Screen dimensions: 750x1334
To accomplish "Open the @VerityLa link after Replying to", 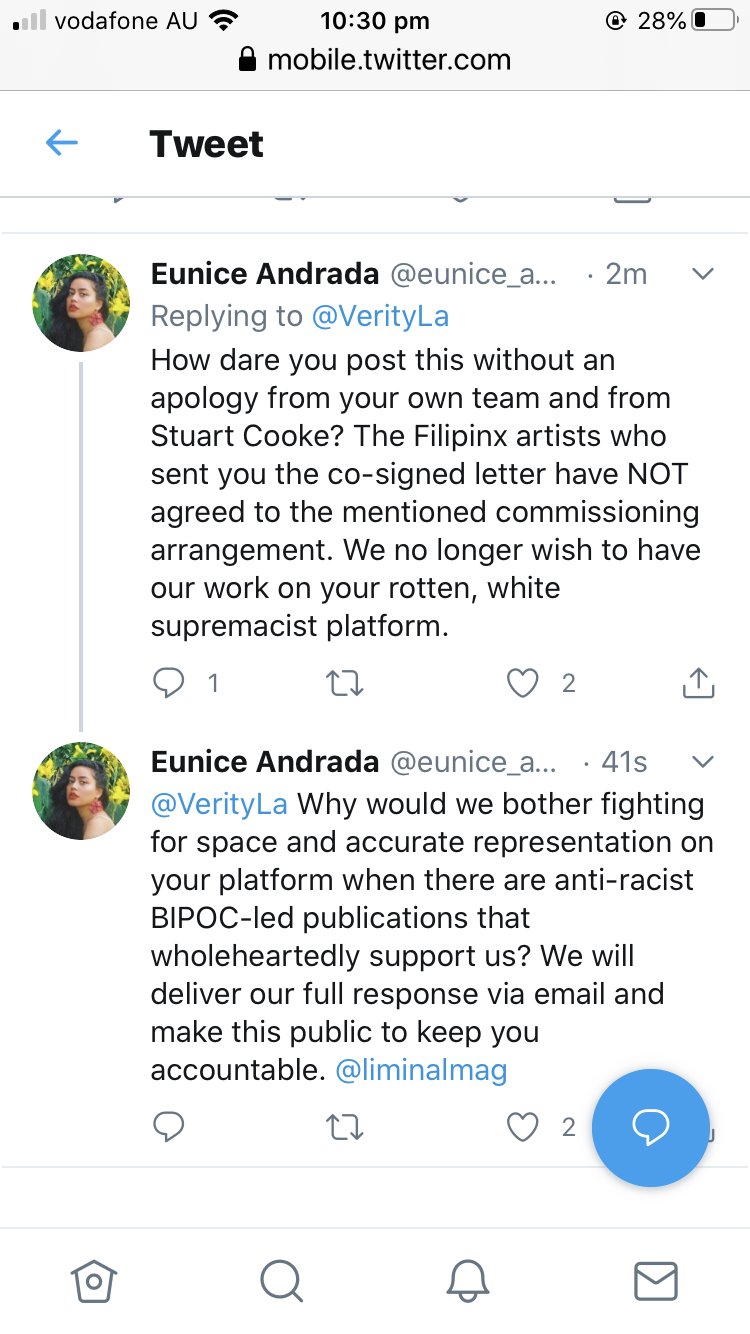I will 380,317.
